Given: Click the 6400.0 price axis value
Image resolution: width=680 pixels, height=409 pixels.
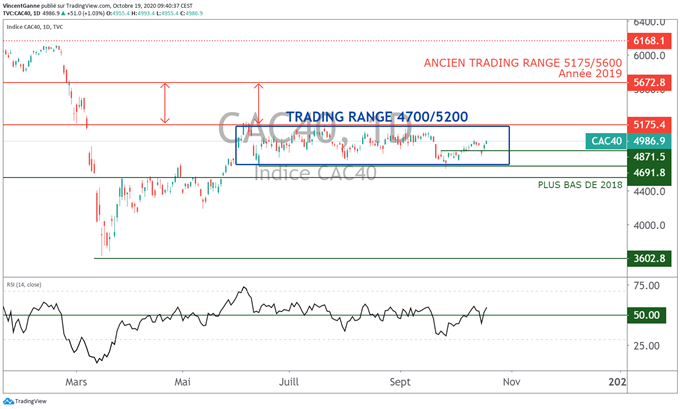Looking at the screenshot, I should click(x=649, y=23).
